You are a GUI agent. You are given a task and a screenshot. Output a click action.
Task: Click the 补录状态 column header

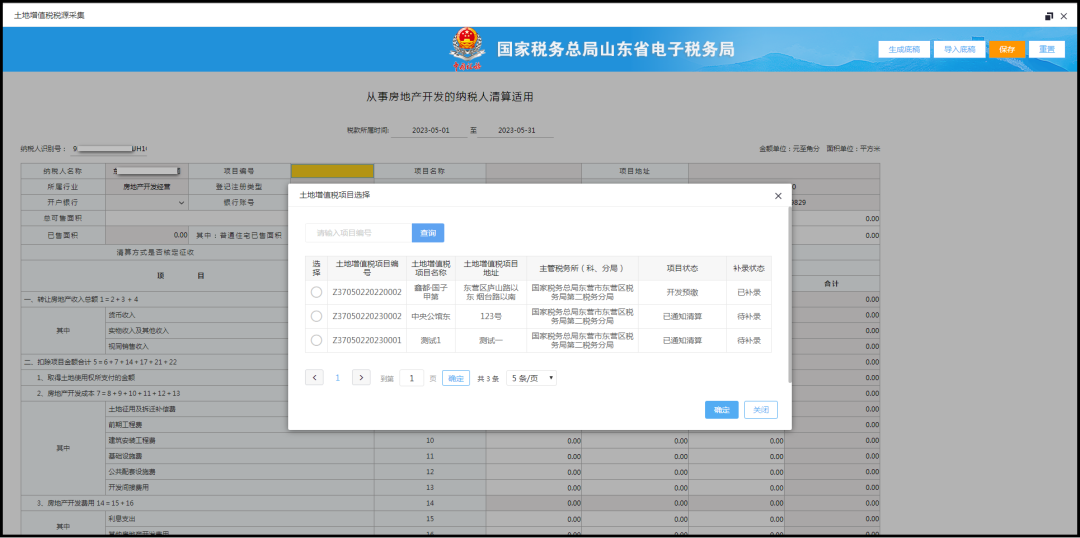click(x=749, y=268)
